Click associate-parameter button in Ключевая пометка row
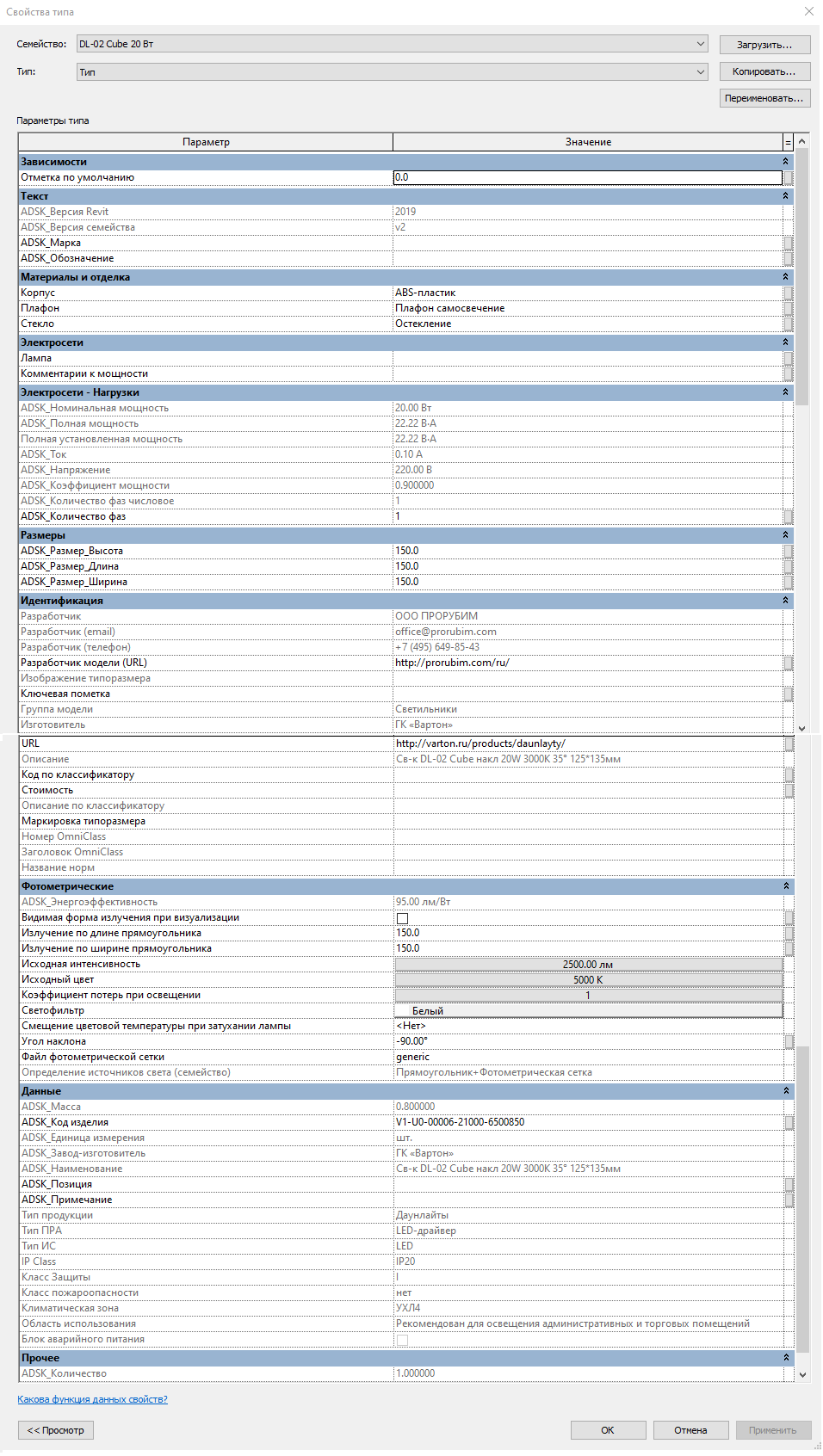This screenshot has height=1456, width=823. tap(788, 694)
